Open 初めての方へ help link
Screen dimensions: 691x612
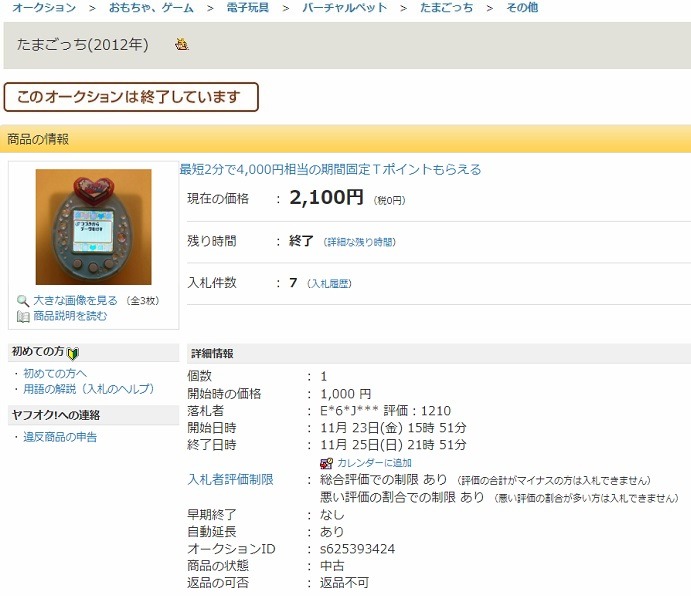pos(55,374)
